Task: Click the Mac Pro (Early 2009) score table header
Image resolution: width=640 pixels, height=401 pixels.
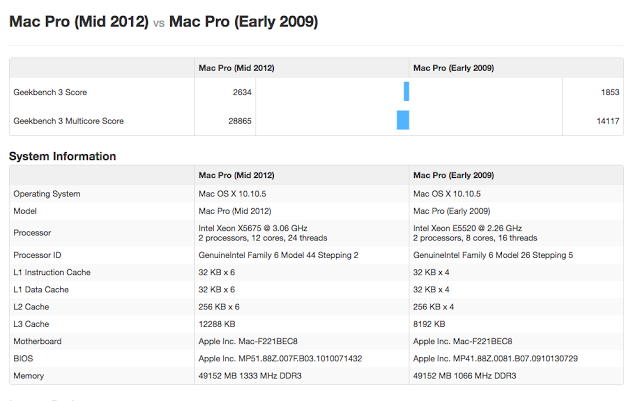Action: (453, 68)
